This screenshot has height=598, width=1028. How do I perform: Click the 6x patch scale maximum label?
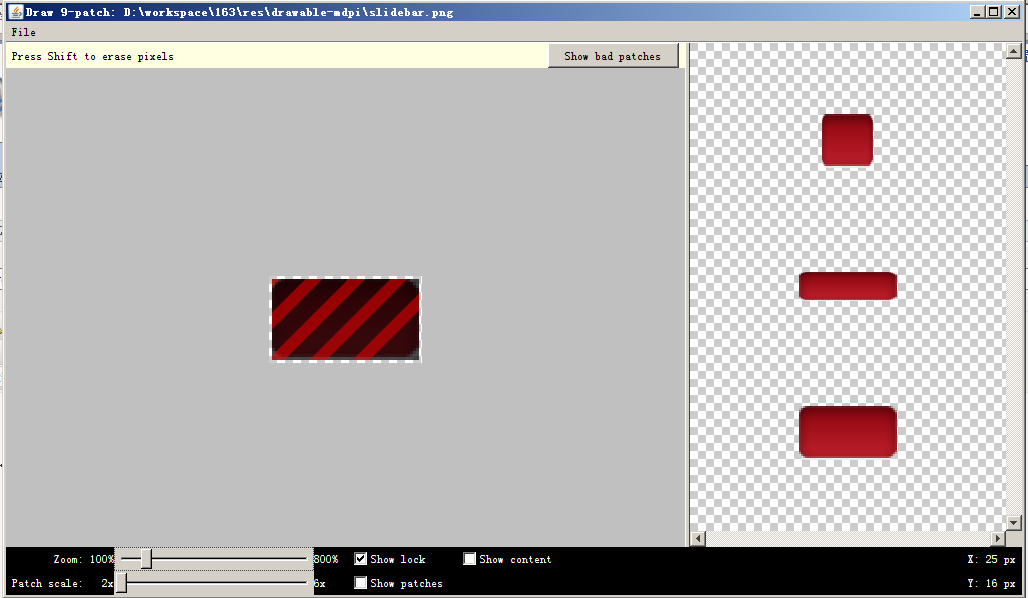click(x=319, y=583)
